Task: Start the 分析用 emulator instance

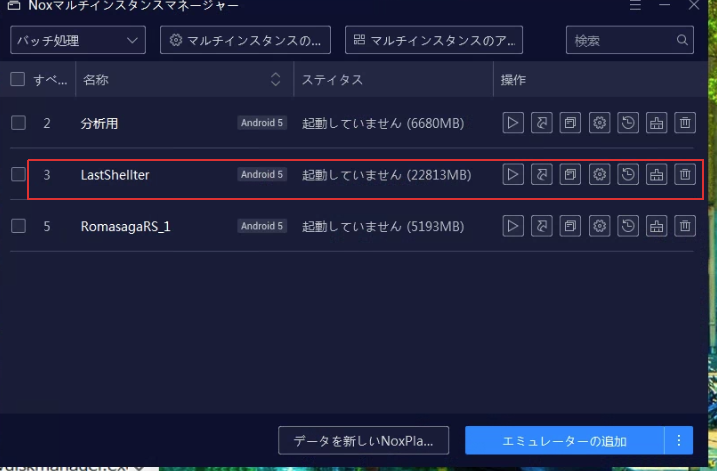Action: click(x=513, y=123)
